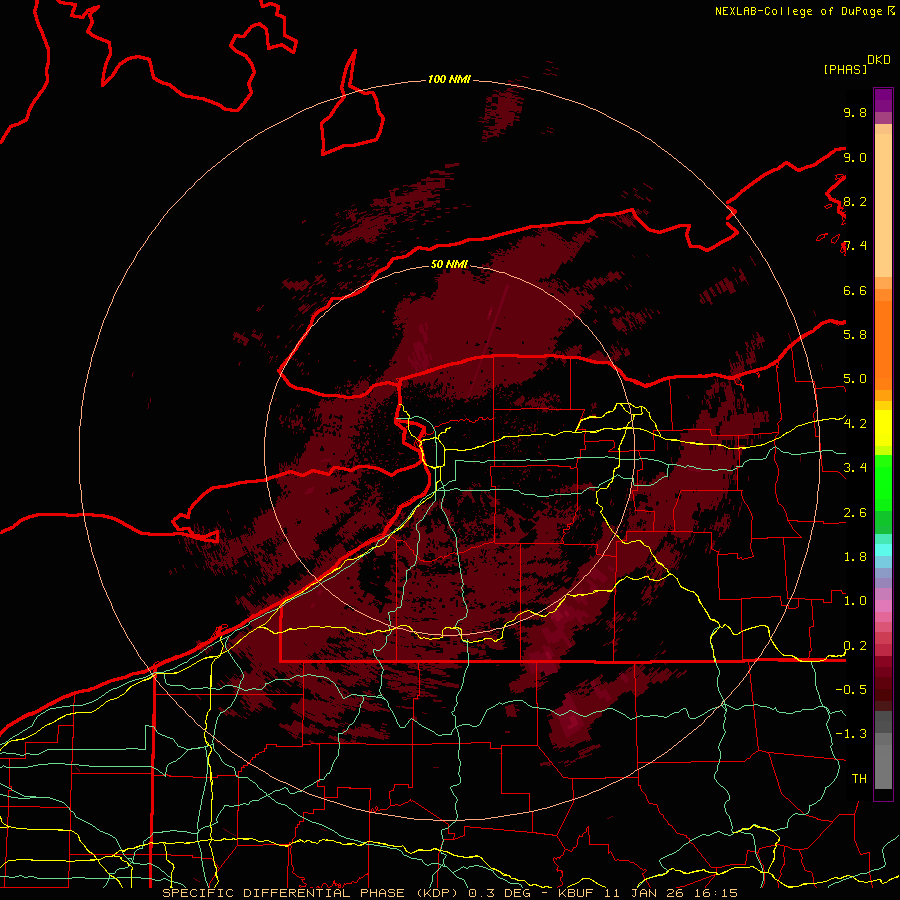Screen dimensions: 900x900
Task: Click the 0.2 scale value label
Action: click(855, 646)
